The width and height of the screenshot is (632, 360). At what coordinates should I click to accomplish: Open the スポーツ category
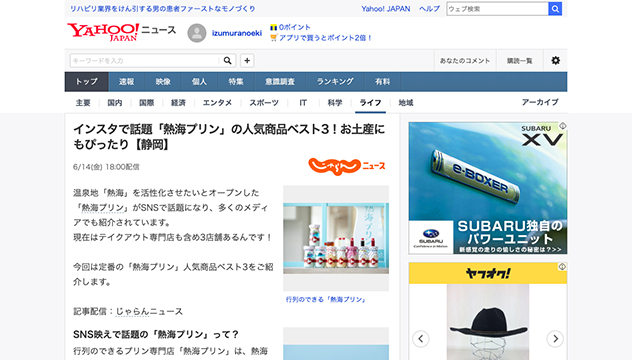click(264, 103)
